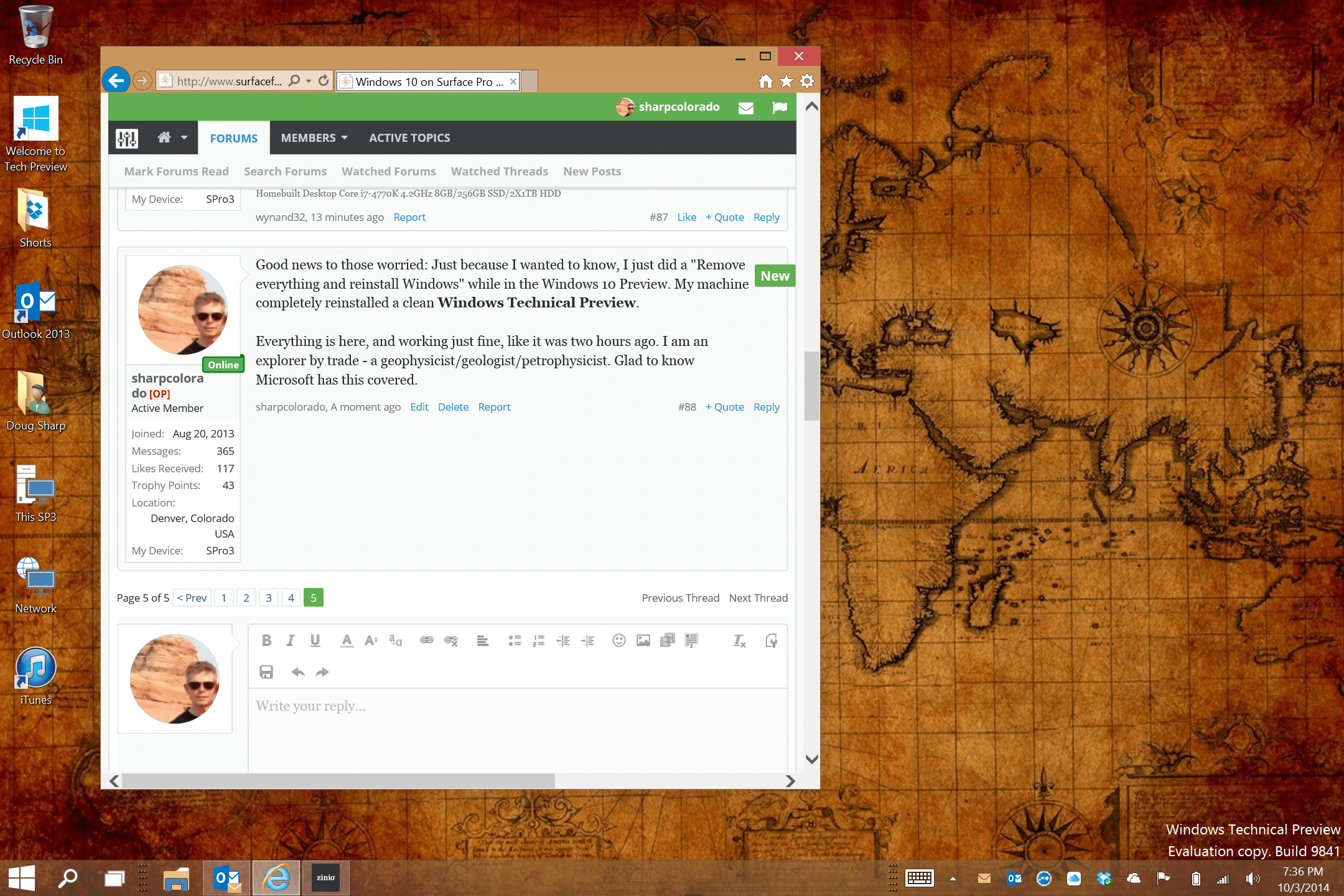Viewport: 1344px width, 896px height.
Task: Insert a numbered ordered list
Action: pyautogui.click(x=539, y=640)
